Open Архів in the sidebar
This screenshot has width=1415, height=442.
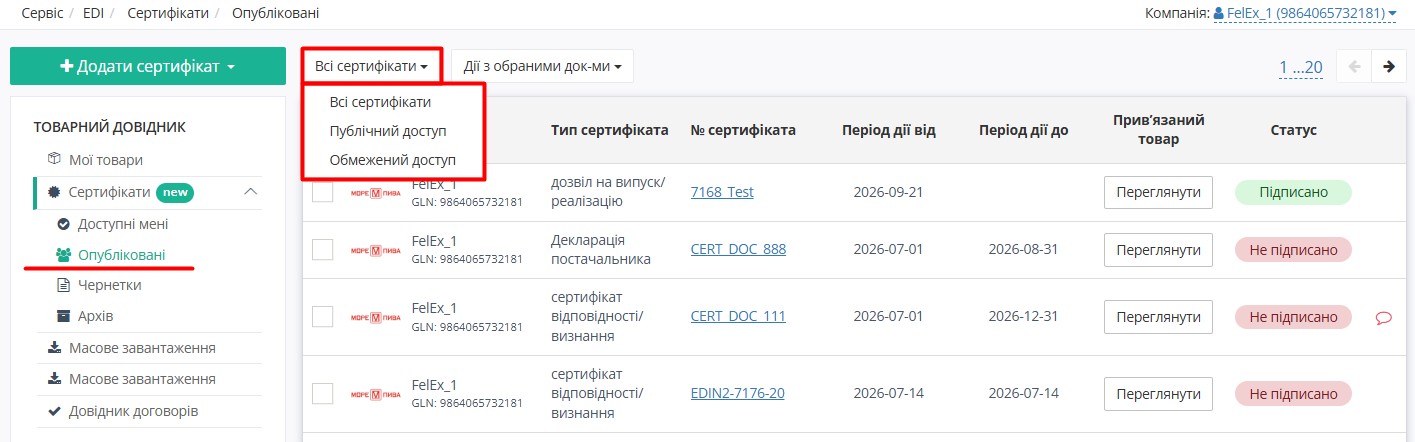(x=96, y=316)
